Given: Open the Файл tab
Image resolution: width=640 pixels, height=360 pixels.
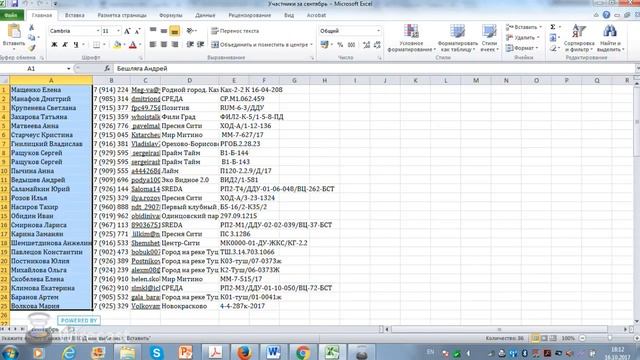Looking at the screenshot, I should coord(11,15).
